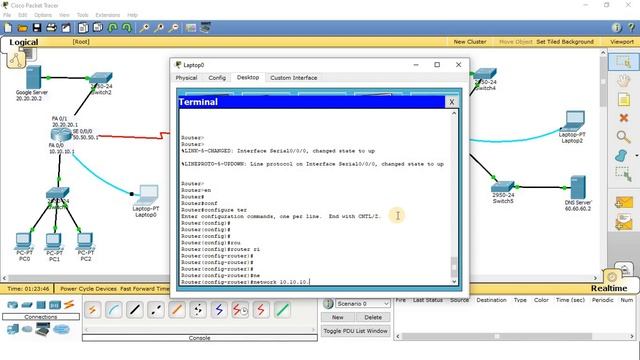The width and height of the screenshot is (640, 360).
Task: Add a simple PDU with closed envelope
Action: (624, 202)
